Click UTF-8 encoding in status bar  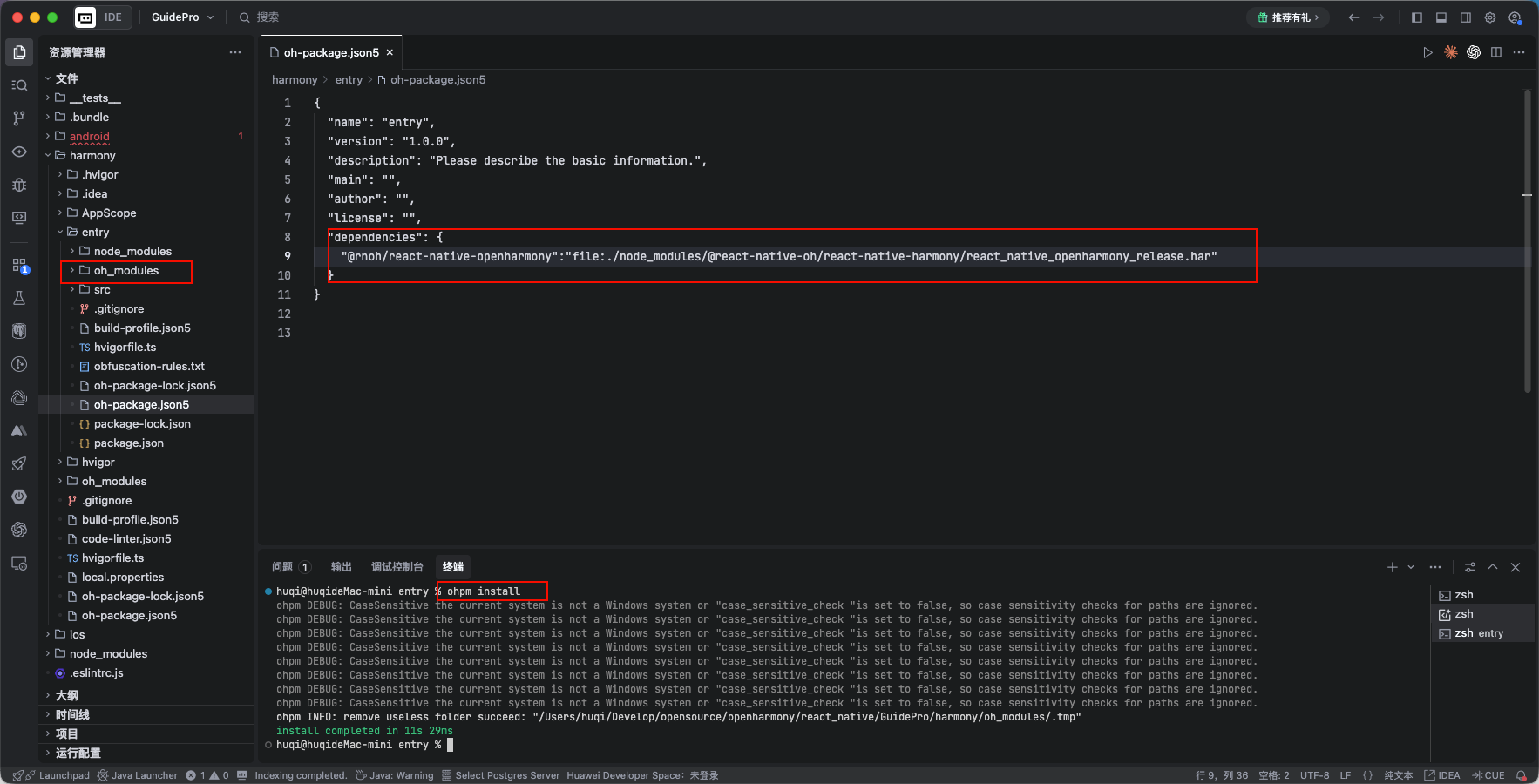tap(1314, 775)
